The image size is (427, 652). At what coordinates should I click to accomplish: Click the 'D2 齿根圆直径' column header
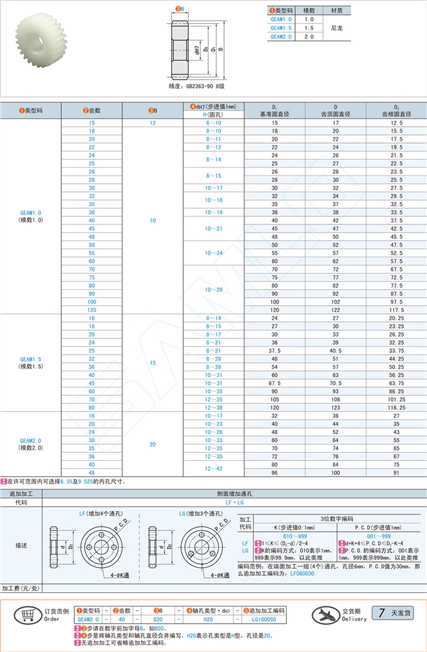pos(397,111)
